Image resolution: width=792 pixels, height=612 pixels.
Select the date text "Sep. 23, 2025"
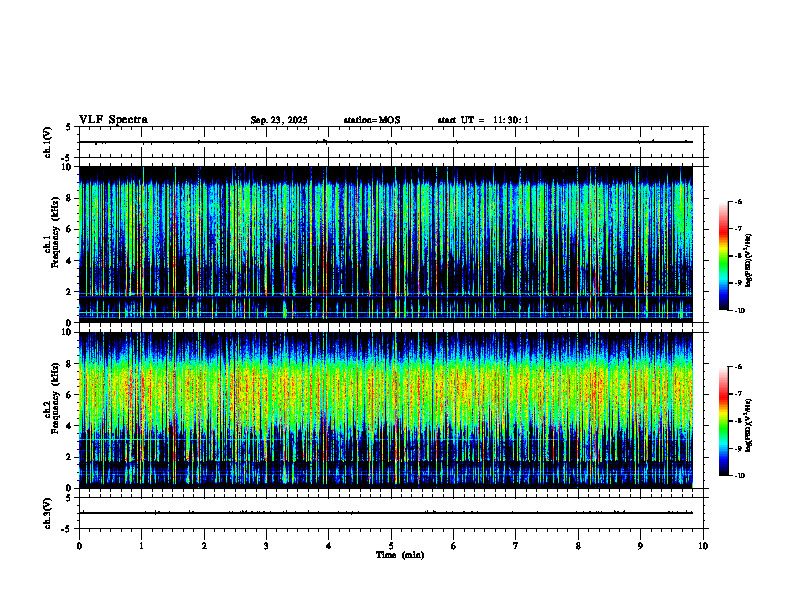[x=279, y=120]
